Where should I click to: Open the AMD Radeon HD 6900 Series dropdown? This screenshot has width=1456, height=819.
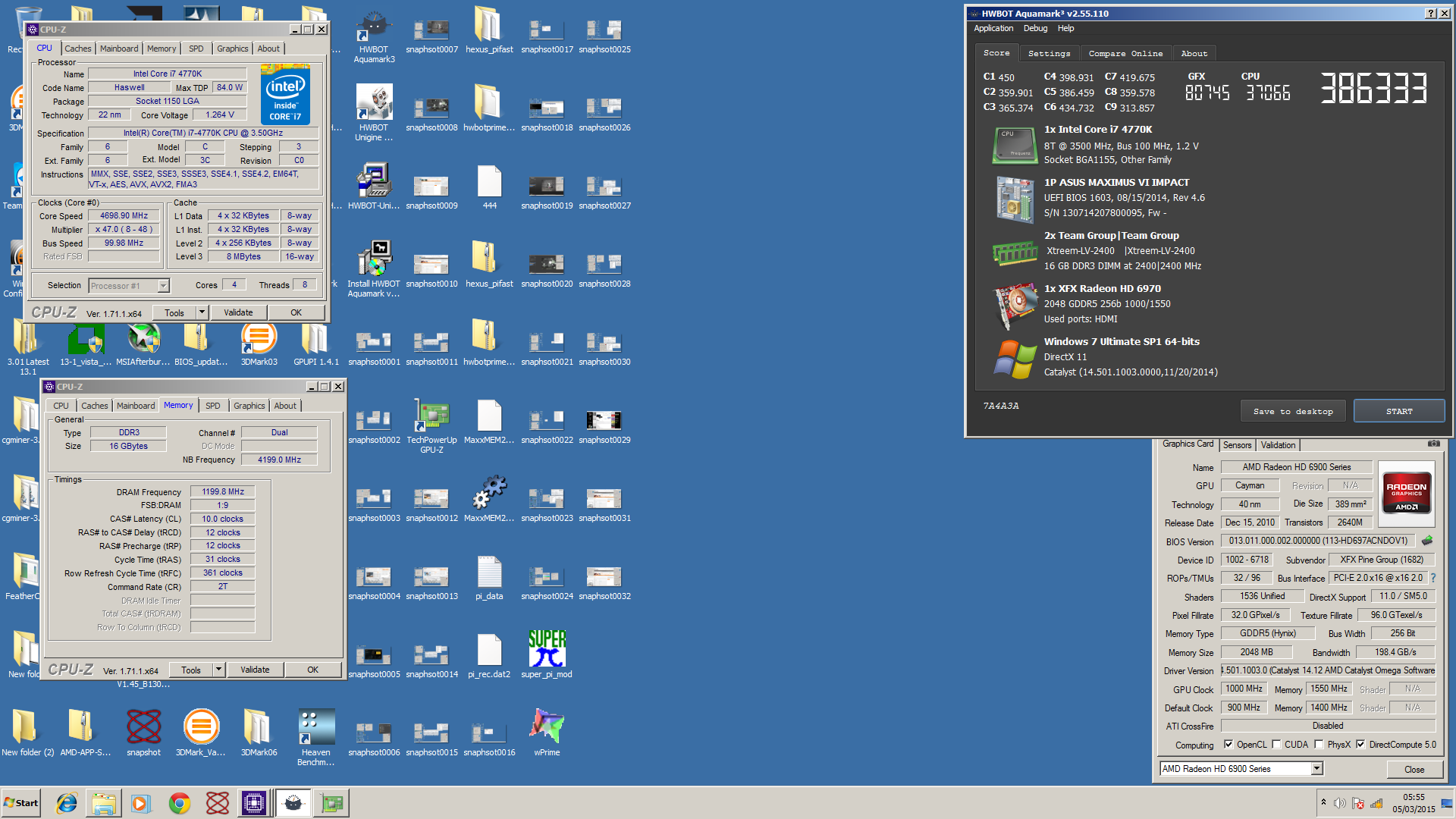point(1241,769)
